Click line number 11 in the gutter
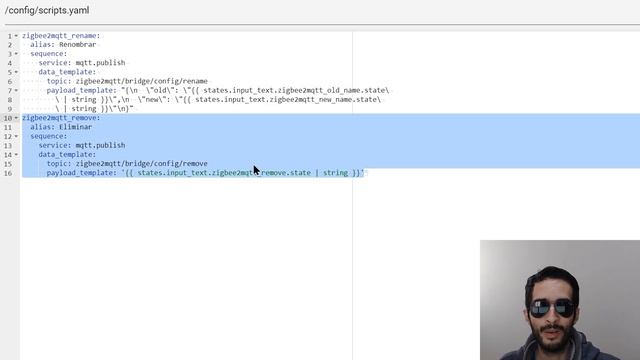The height and width of the screenshot is (360, 640). (x=8, y=127)
